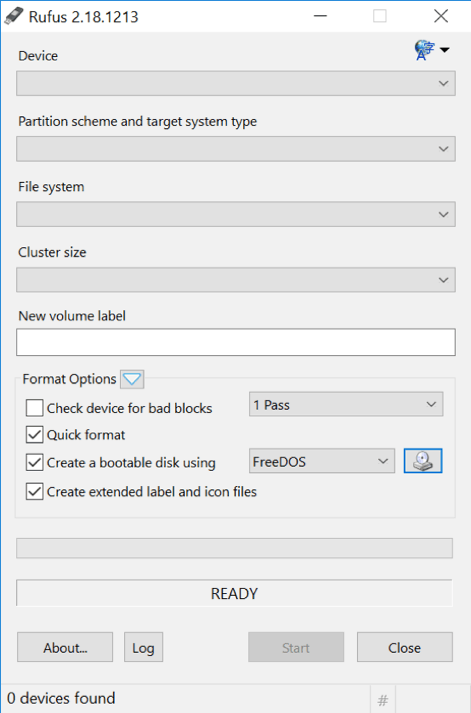The height and width of the screenshot is (713, 471).
Task: Expand the File system dropdown
Action: [x=236, y=214]
